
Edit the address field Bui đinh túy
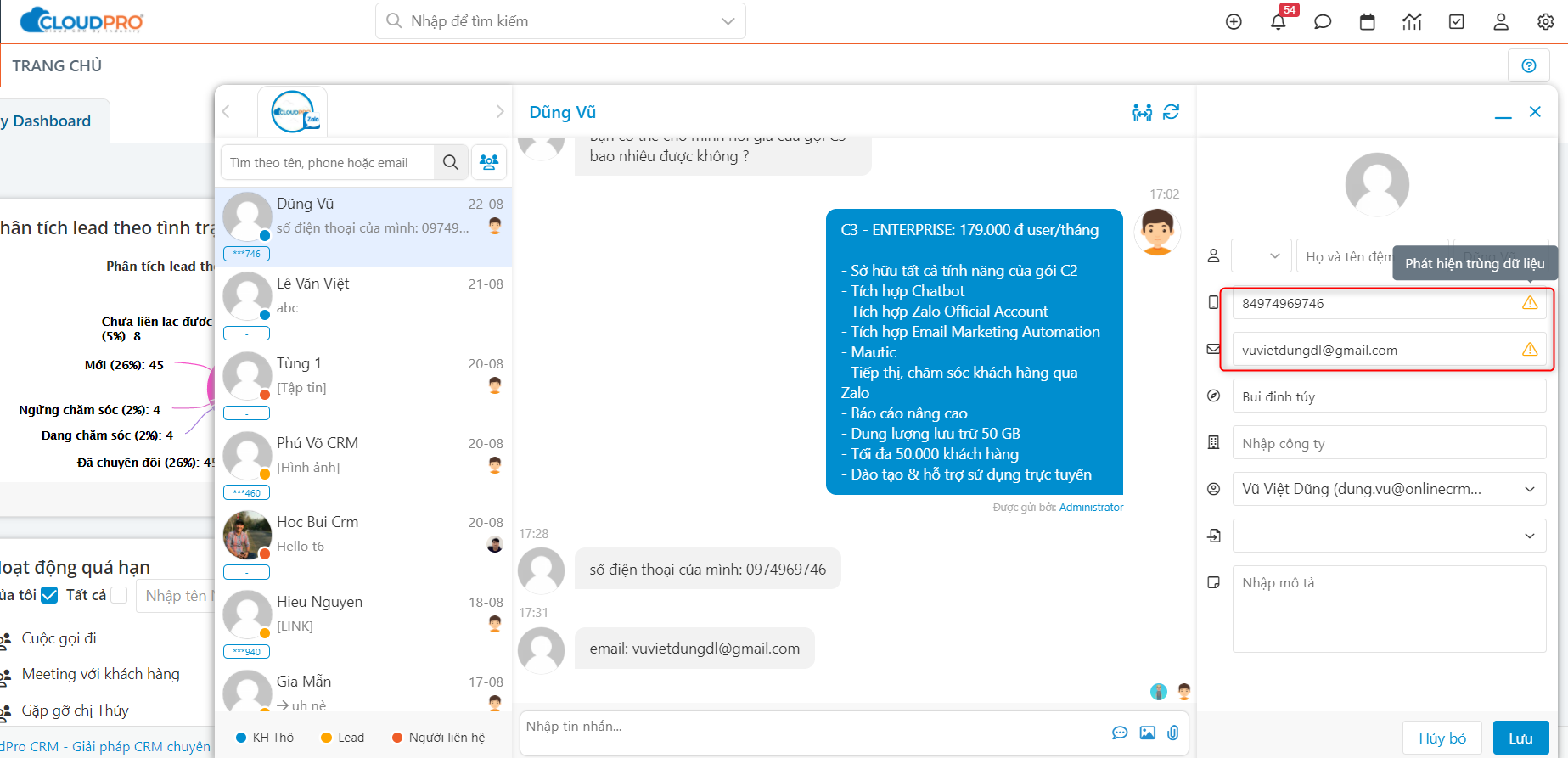1389,396
